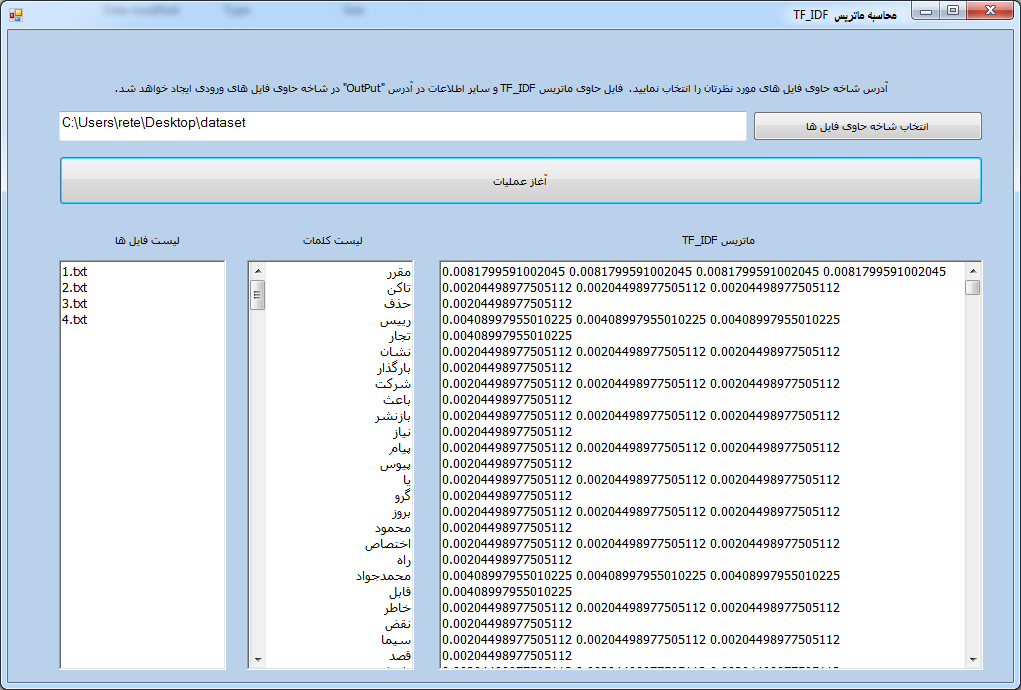Click word list scroll-up arrow
Viewport: 1021px width, 690px height.
(x=257, y=271)
